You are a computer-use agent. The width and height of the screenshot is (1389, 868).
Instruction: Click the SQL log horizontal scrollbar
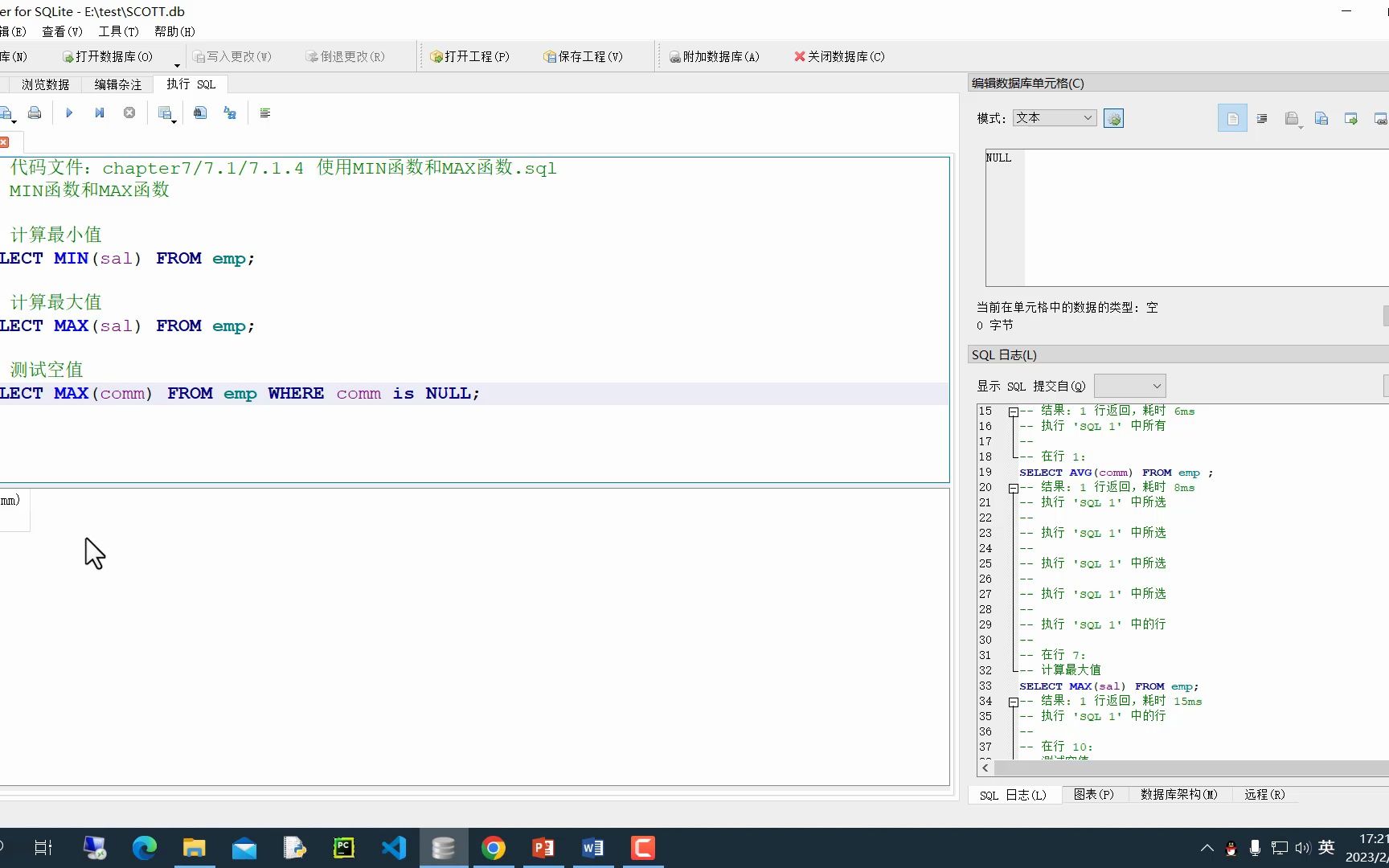coord(1191,768)
